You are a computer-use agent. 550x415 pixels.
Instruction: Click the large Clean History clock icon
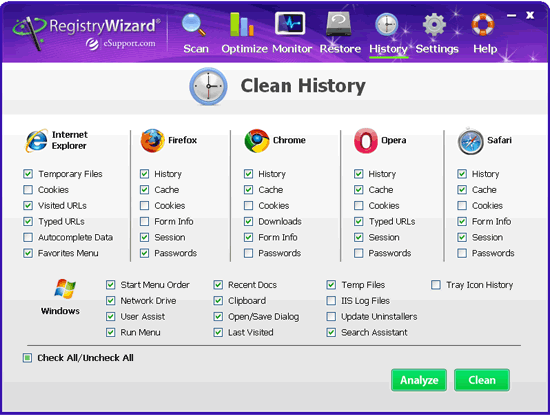coord(208,86)
